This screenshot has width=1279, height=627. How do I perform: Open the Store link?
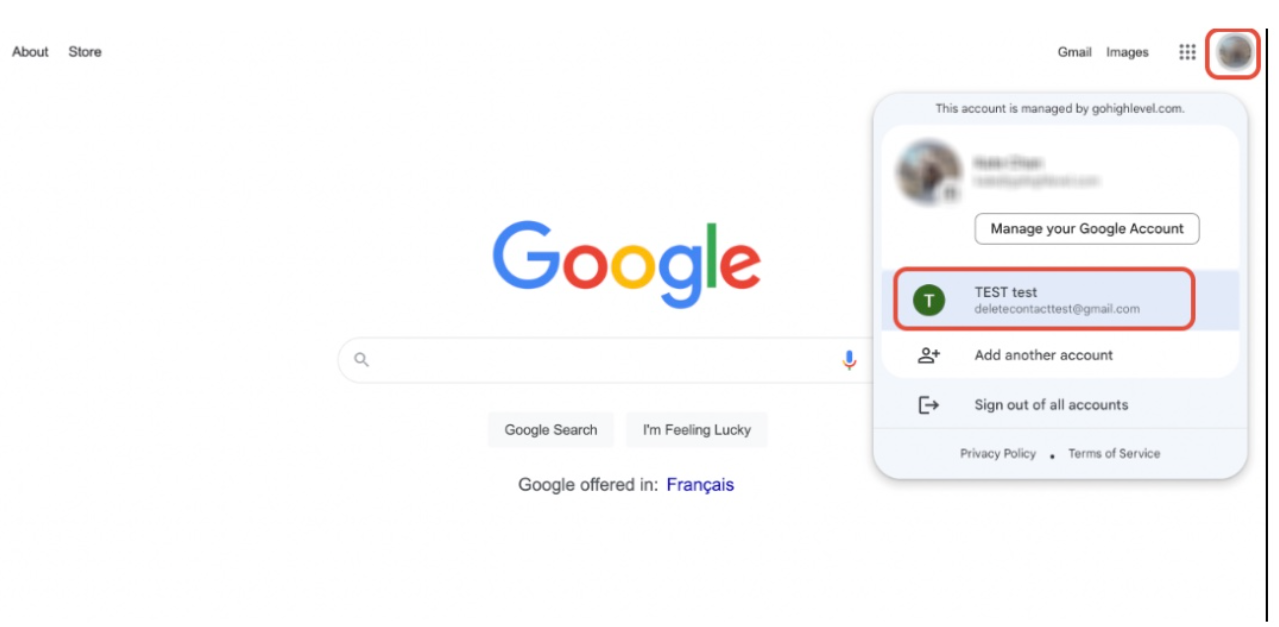click(x=85, y=52)
